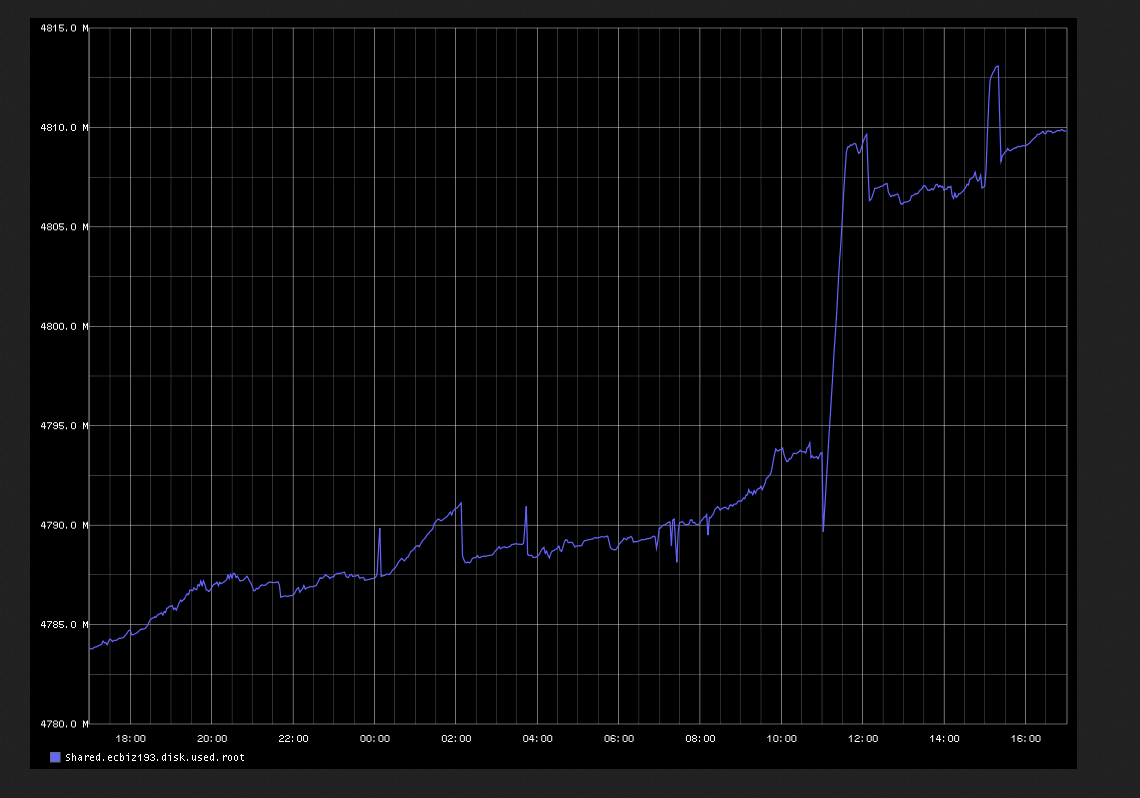This screenshot has width=1140, height=798.
Task: Click the sharp dip just before 11:00
Action: [823, 530]
